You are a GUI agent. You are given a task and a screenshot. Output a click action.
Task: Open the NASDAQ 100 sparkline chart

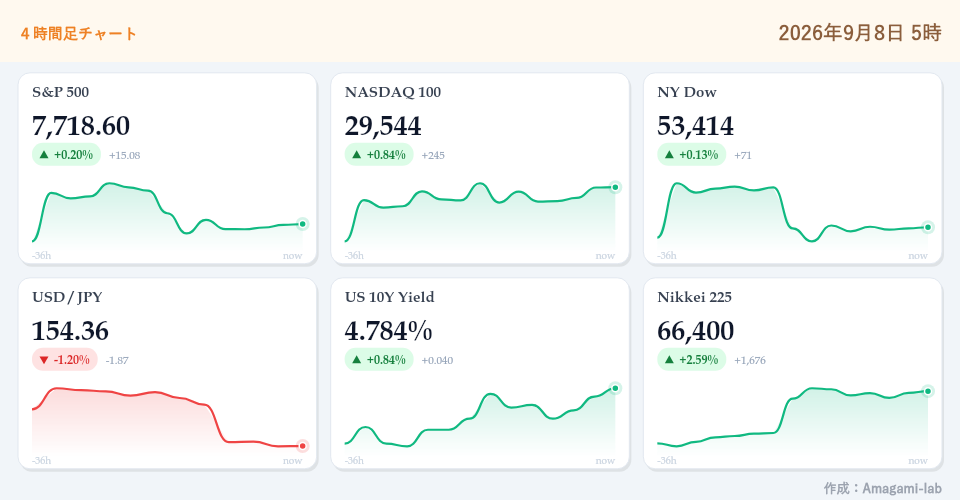480,215
